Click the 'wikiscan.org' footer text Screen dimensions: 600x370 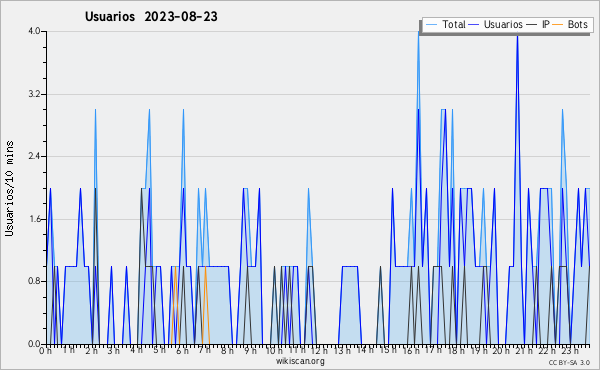pos(300,361)
